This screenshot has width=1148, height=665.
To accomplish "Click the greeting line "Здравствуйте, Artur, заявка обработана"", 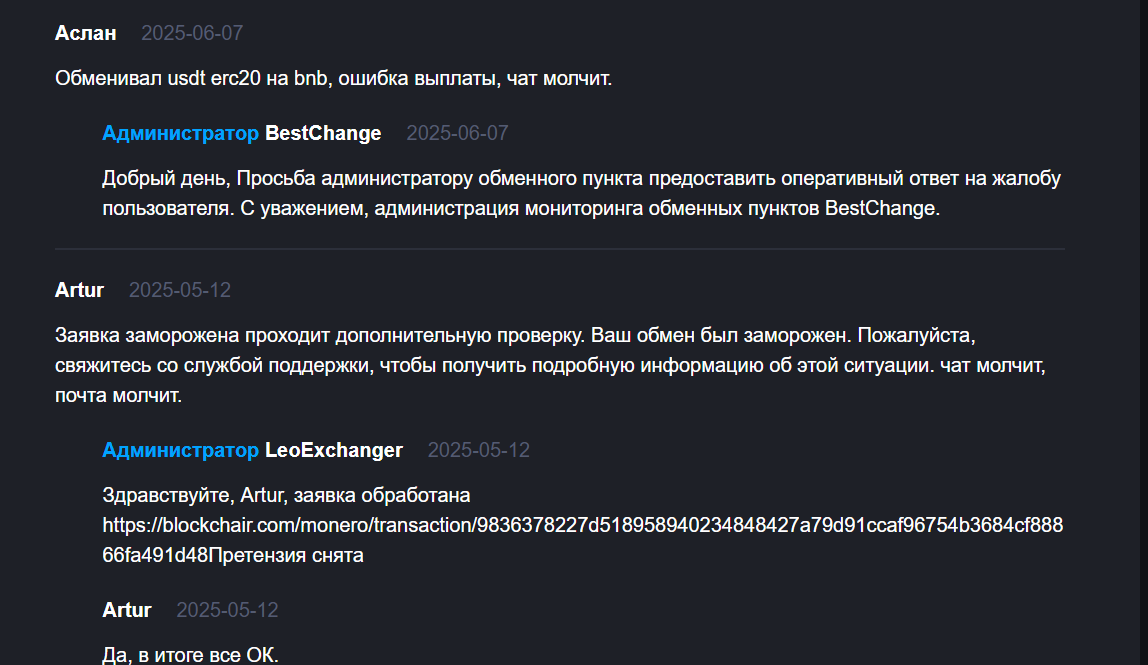I will coord(286,495).
